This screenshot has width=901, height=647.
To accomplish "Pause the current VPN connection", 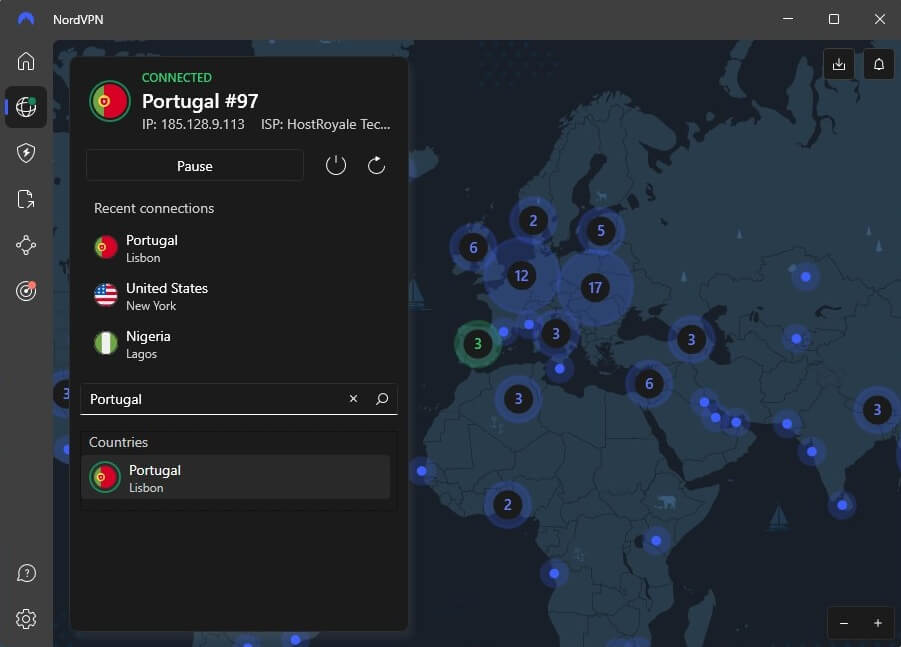I will [194, 165].
